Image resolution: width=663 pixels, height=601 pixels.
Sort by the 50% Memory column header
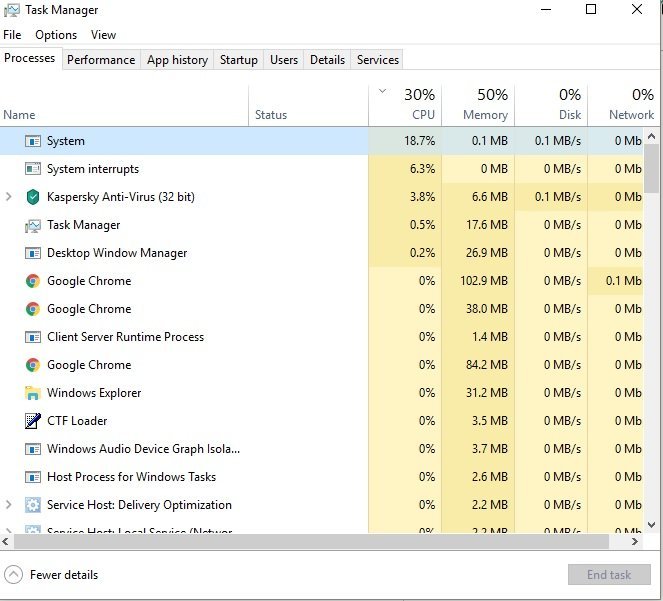pyautogui.click(x=478, y=106)
